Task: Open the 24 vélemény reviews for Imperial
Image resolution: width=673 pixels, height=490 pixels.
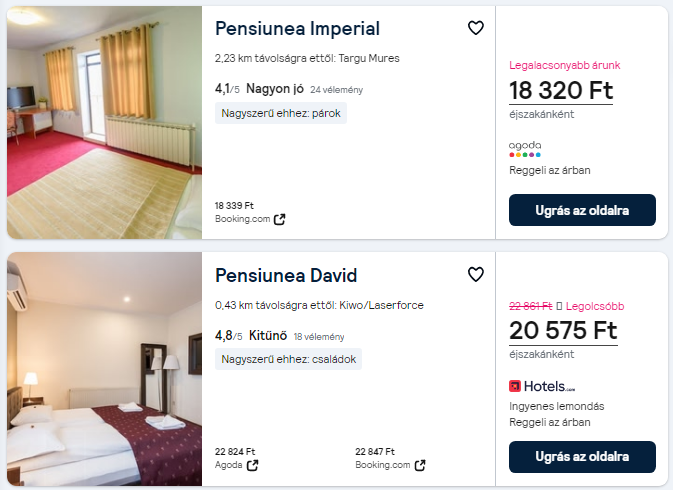Action: (336, 89)
